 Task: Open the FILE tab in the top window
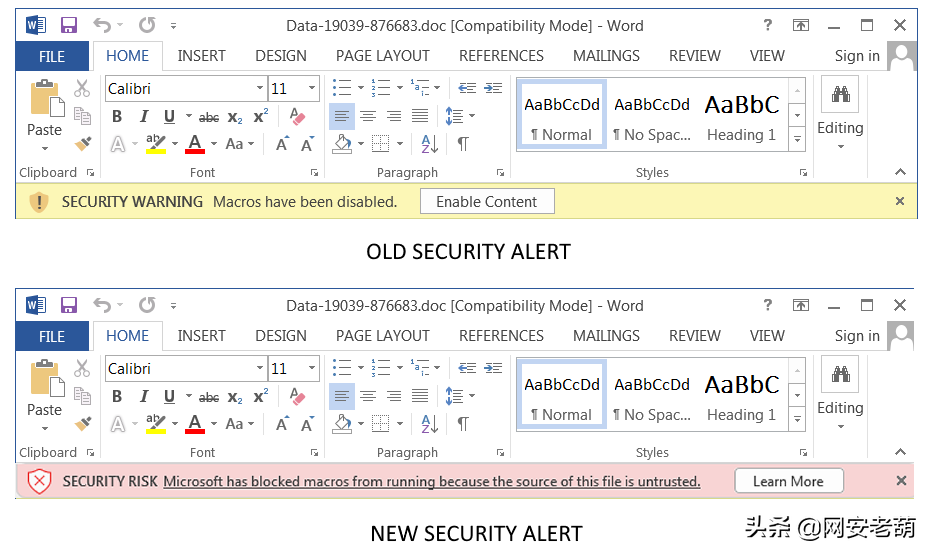coord(52,56)
